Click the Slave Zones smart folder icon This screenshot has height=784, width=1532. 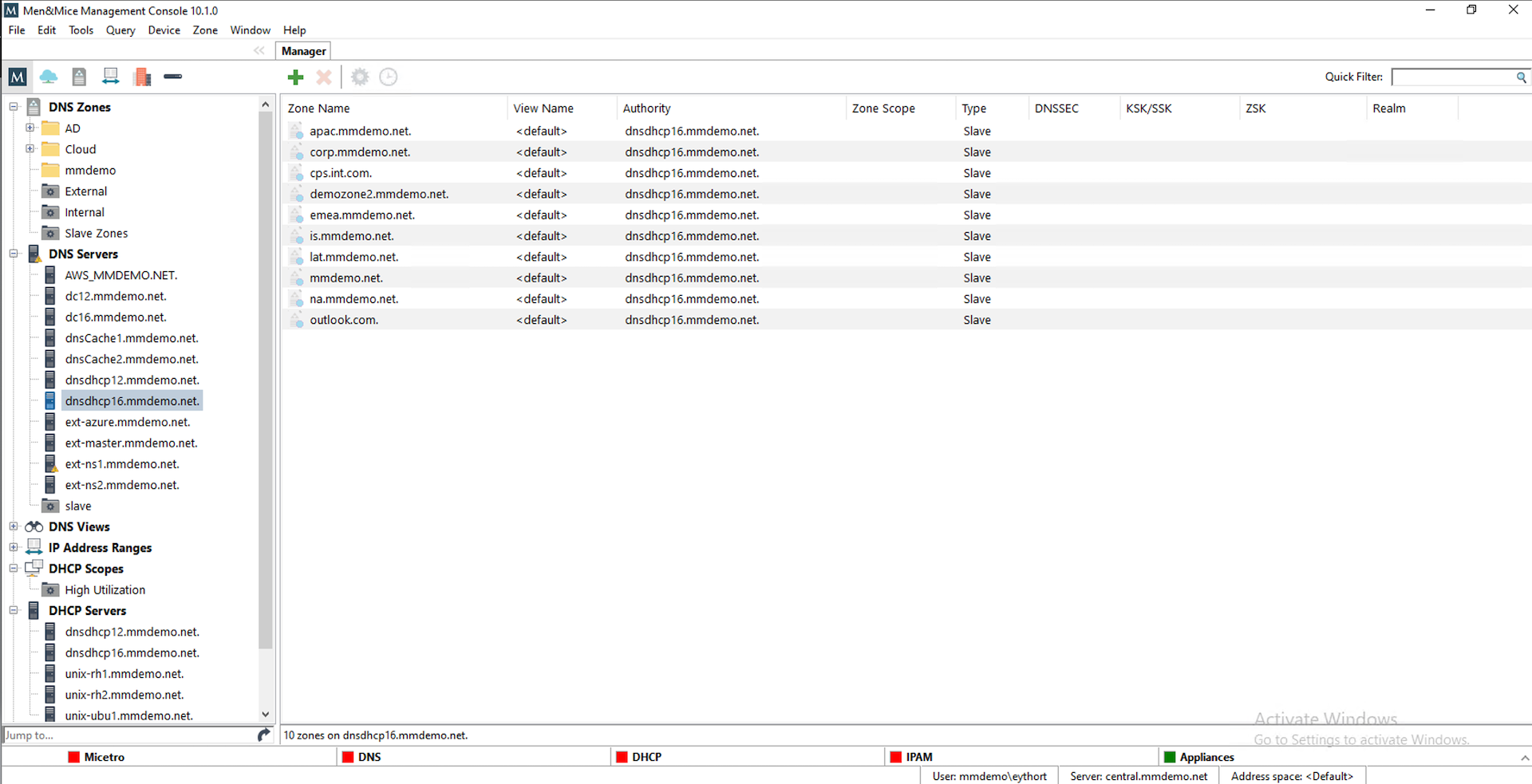50,233
